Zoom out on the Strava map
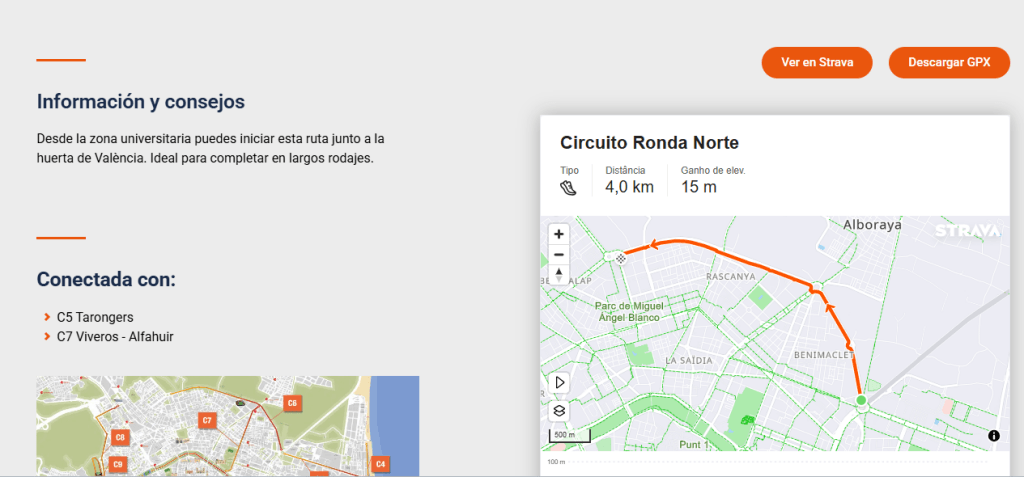 point(558,255)
